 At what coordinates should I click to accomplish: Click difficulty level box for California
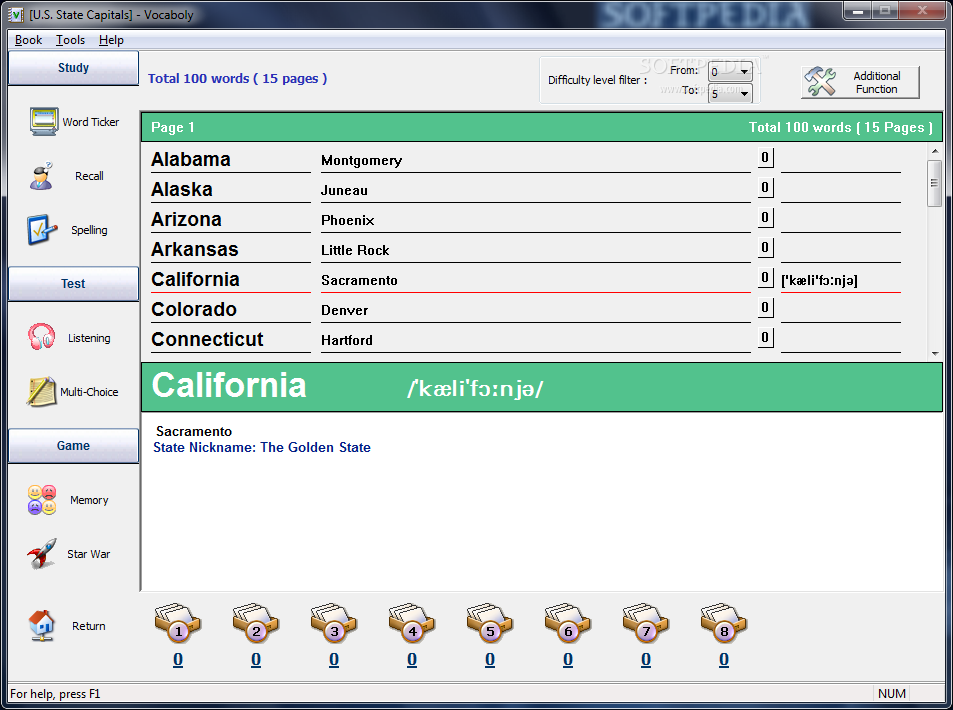(765, 277)
